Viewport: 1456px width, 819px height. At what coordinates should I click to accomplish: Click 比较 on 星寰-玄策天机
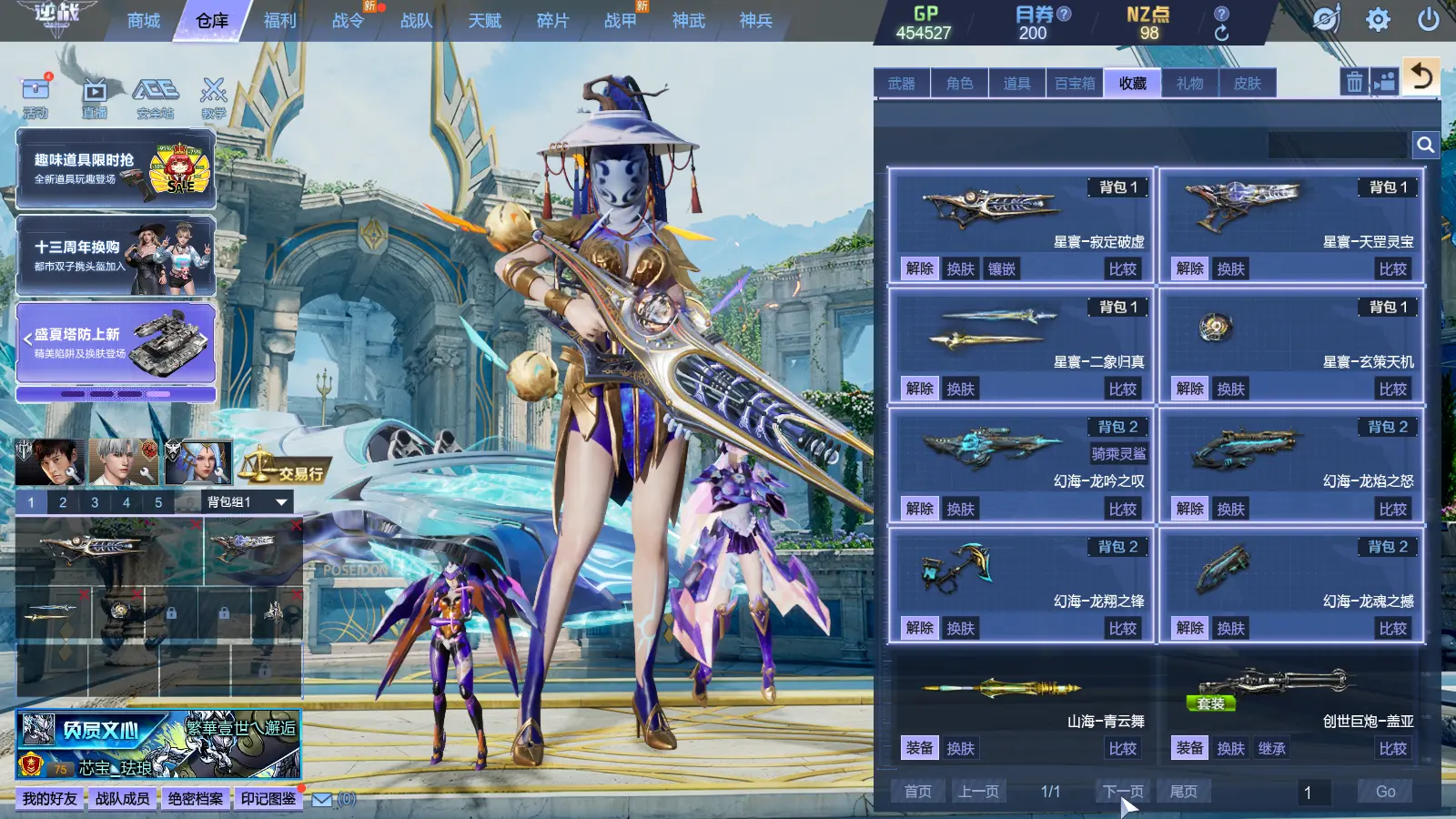click(x=1392, y=389)
